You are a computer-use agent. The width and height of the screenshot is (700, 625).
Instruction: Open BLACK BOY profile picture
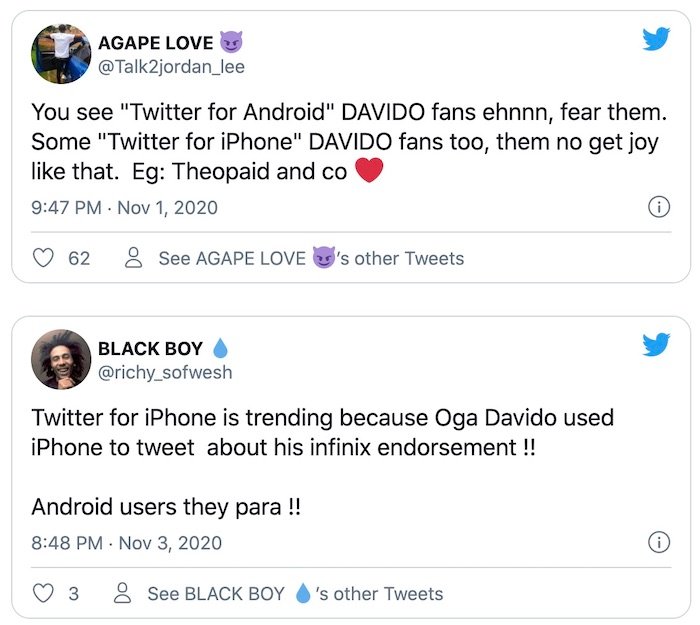pos(61,359)
